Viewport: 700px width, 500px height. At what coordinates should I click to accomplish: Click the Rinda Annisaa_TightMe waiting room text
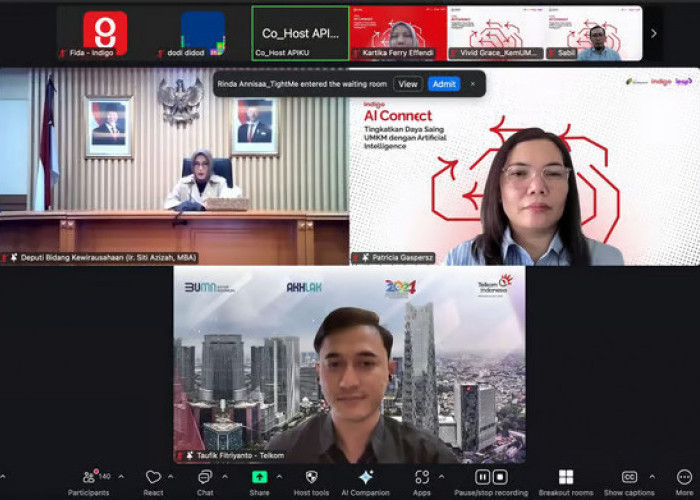(302, 84)
